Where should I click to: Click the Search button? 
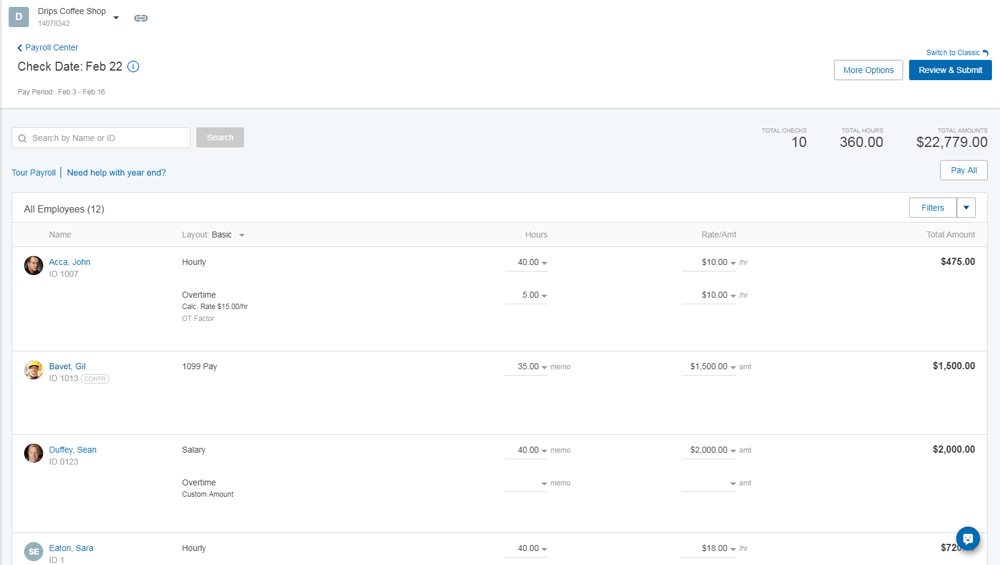point(220,138)
